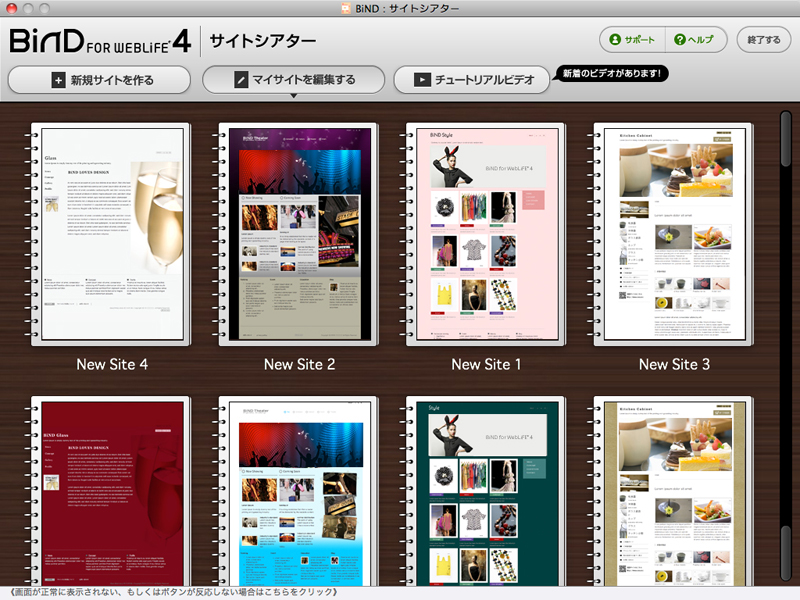Select the New Site 4 thumbnail
The width and height of the screenshot is (800, 600).
click(112, 234)
